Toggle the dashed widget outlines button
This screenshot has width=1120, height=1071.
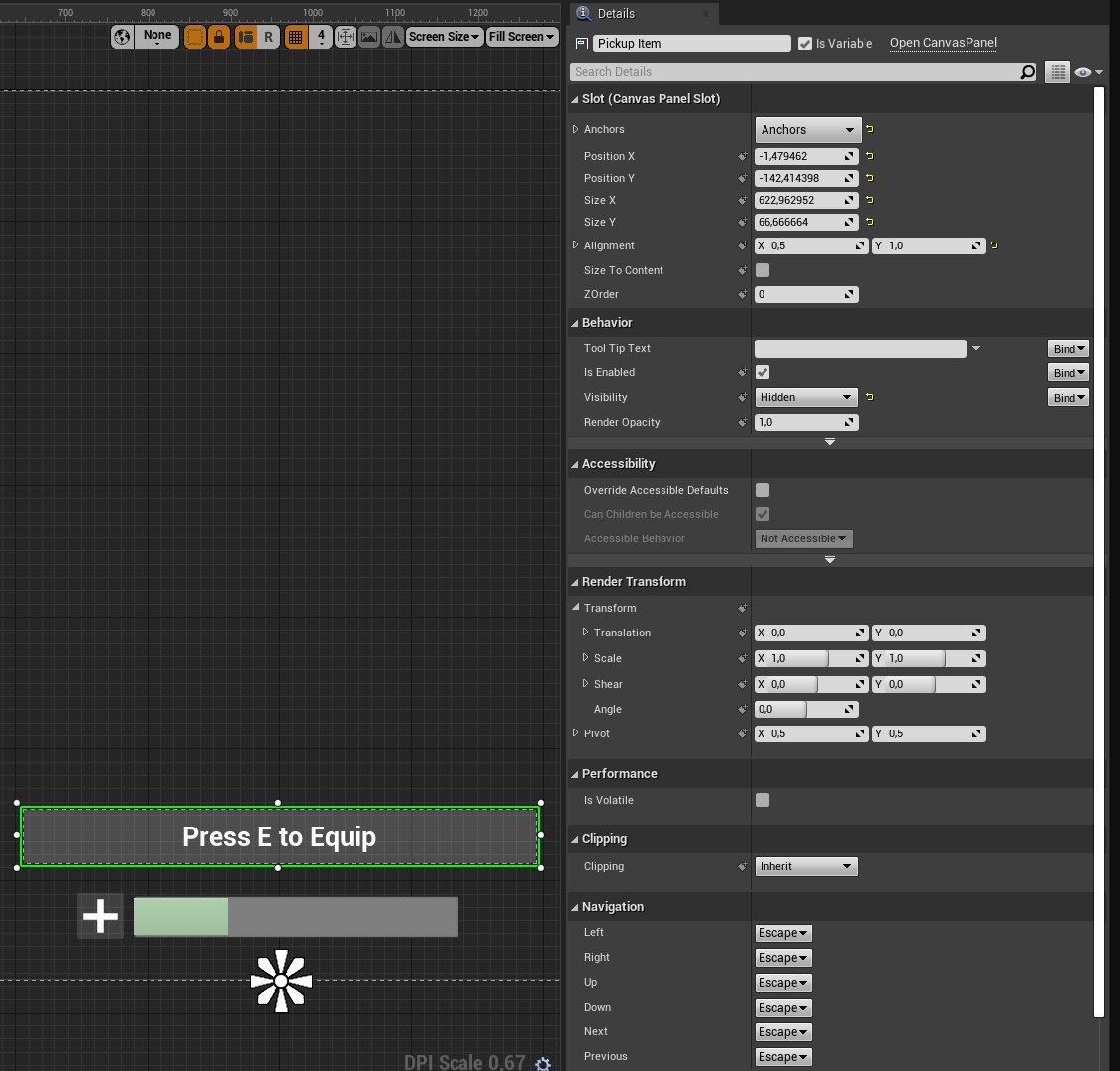tap(194, 37)
